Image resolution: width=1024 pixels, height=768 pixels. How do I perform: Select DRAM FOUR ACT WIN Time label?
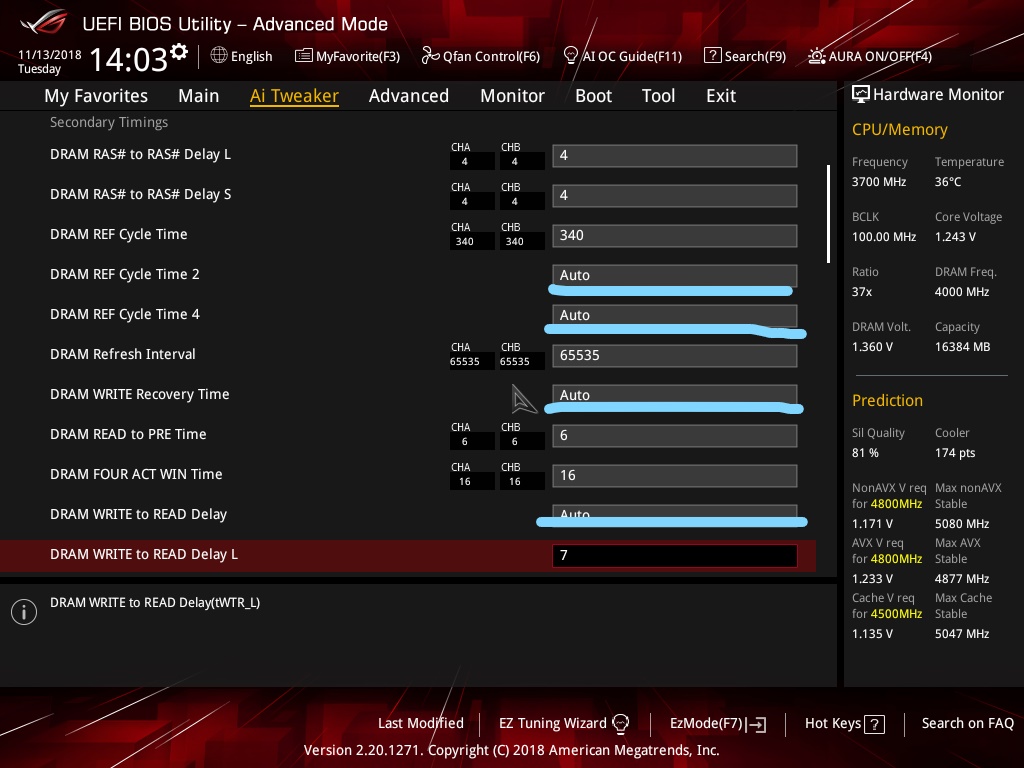136,474
